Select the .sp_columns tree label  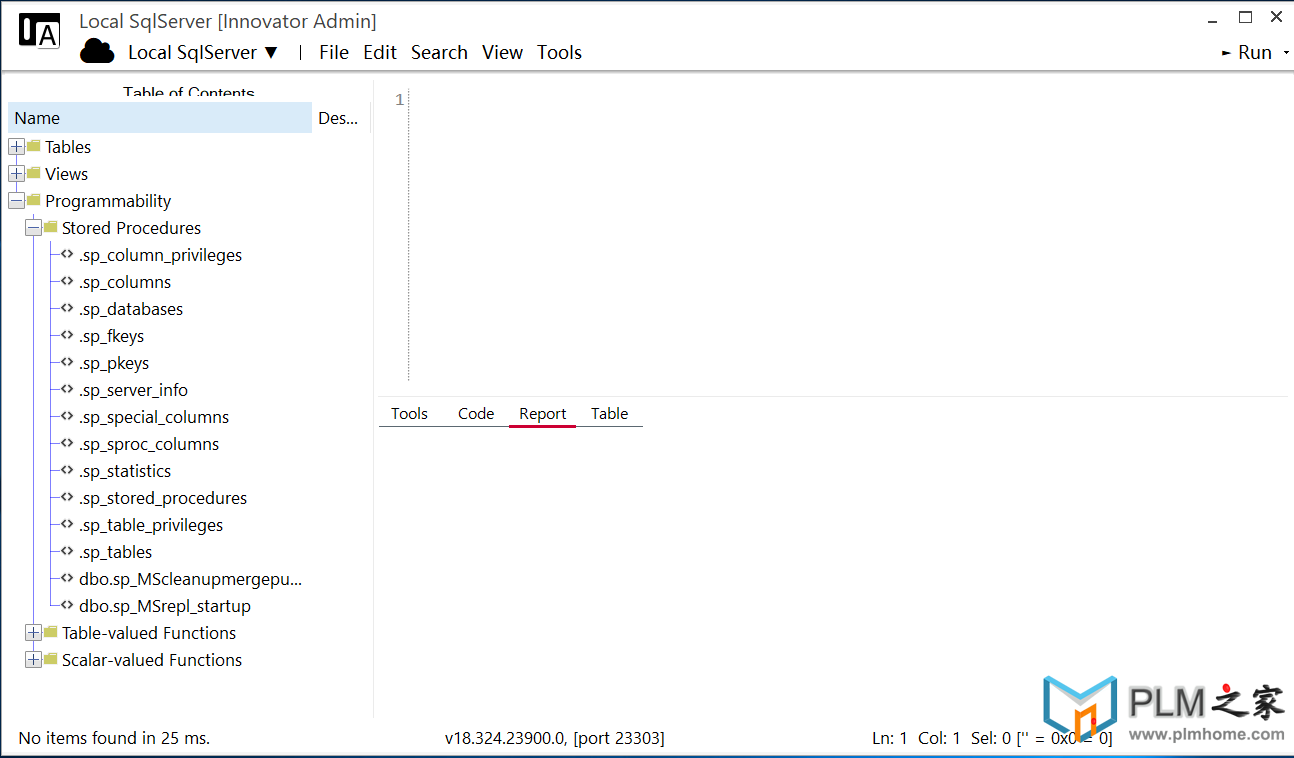[x=125, y=282]
